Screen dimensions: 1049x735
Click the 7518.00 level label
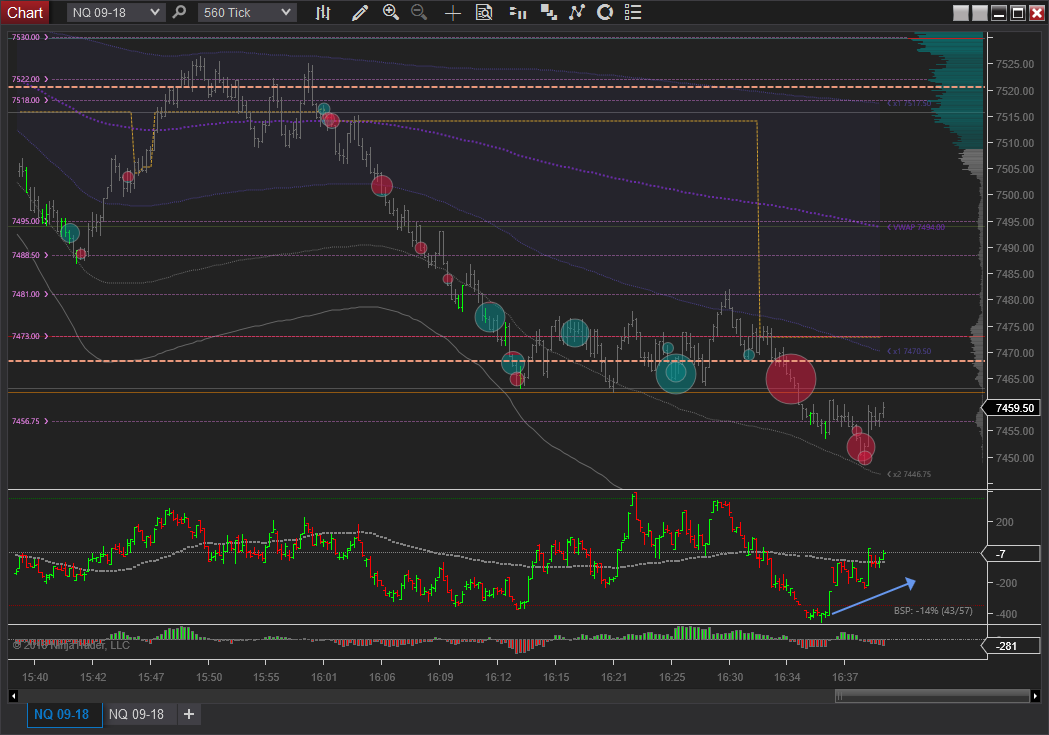[x=25, y=100]
